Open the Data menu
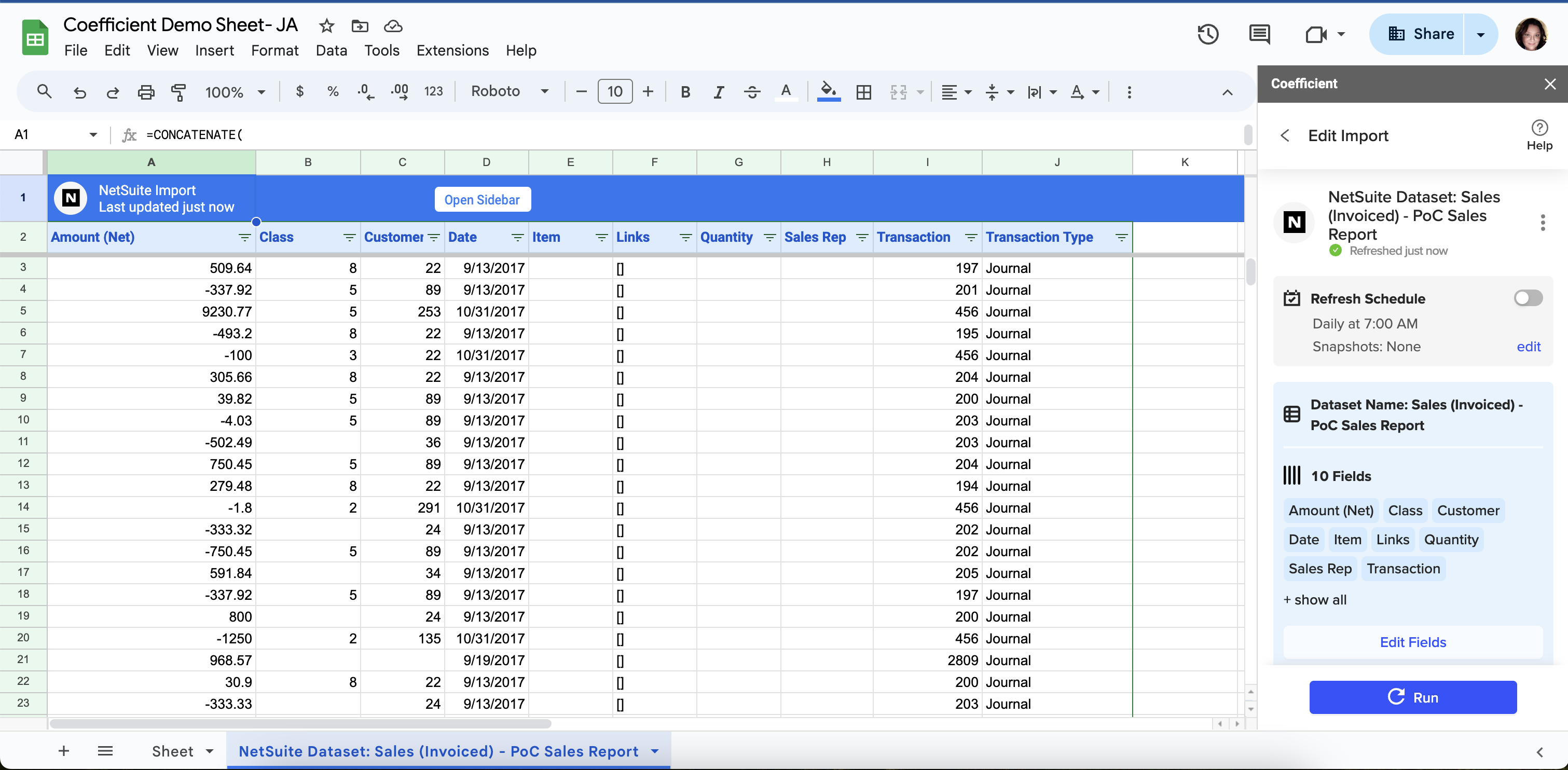The height and width of the screenshot is (770, 1568). coord(331,50)
